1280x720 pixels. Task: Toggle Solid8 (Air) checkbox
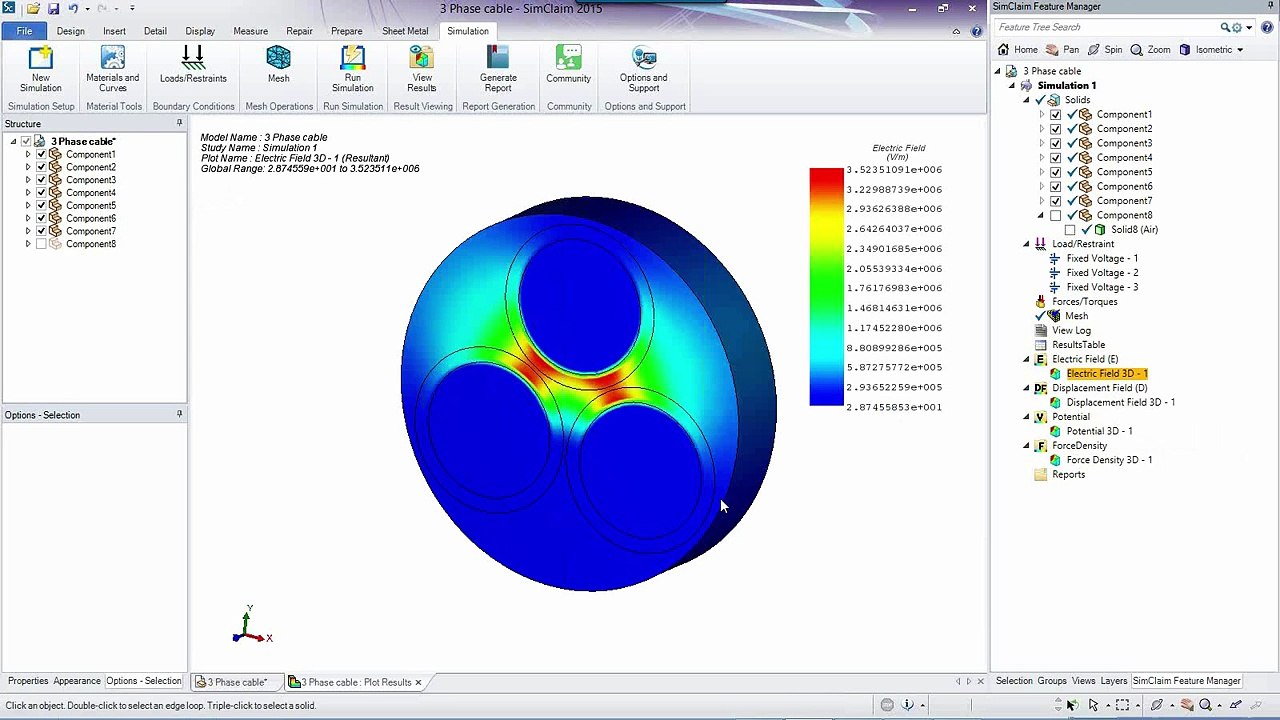coord(1070,230)
